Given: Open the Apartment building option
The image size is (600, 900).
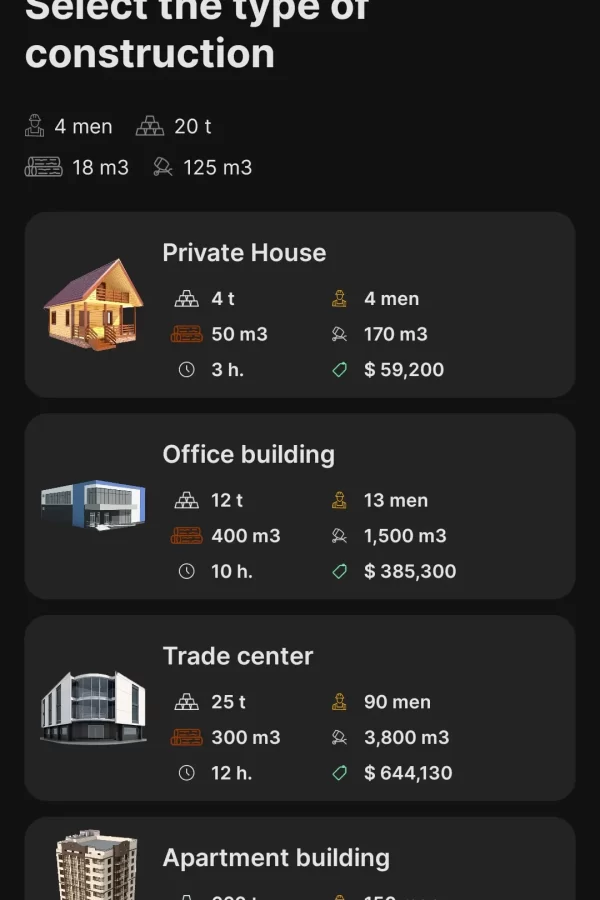Looking at the screenshot, I should (276, 858).
